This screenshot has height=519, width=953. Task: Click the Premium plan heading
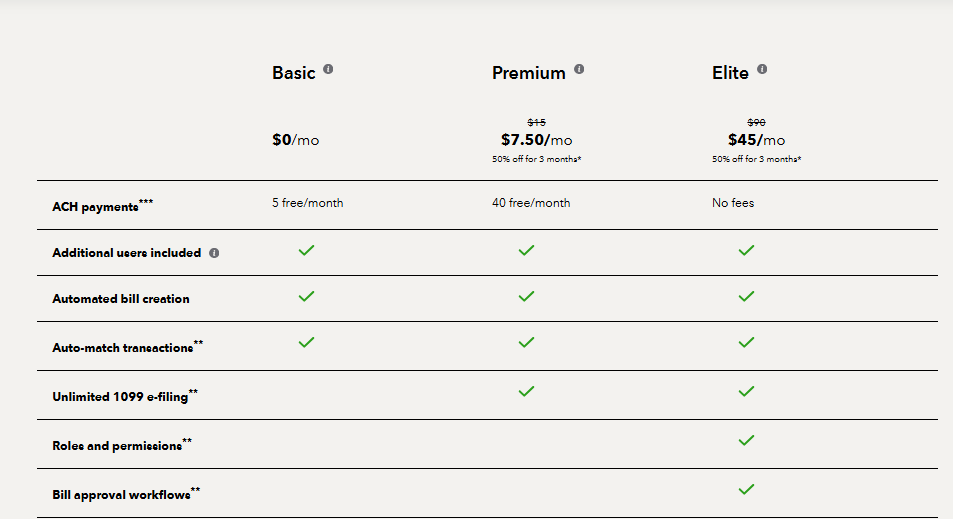[x=528, y=73]
